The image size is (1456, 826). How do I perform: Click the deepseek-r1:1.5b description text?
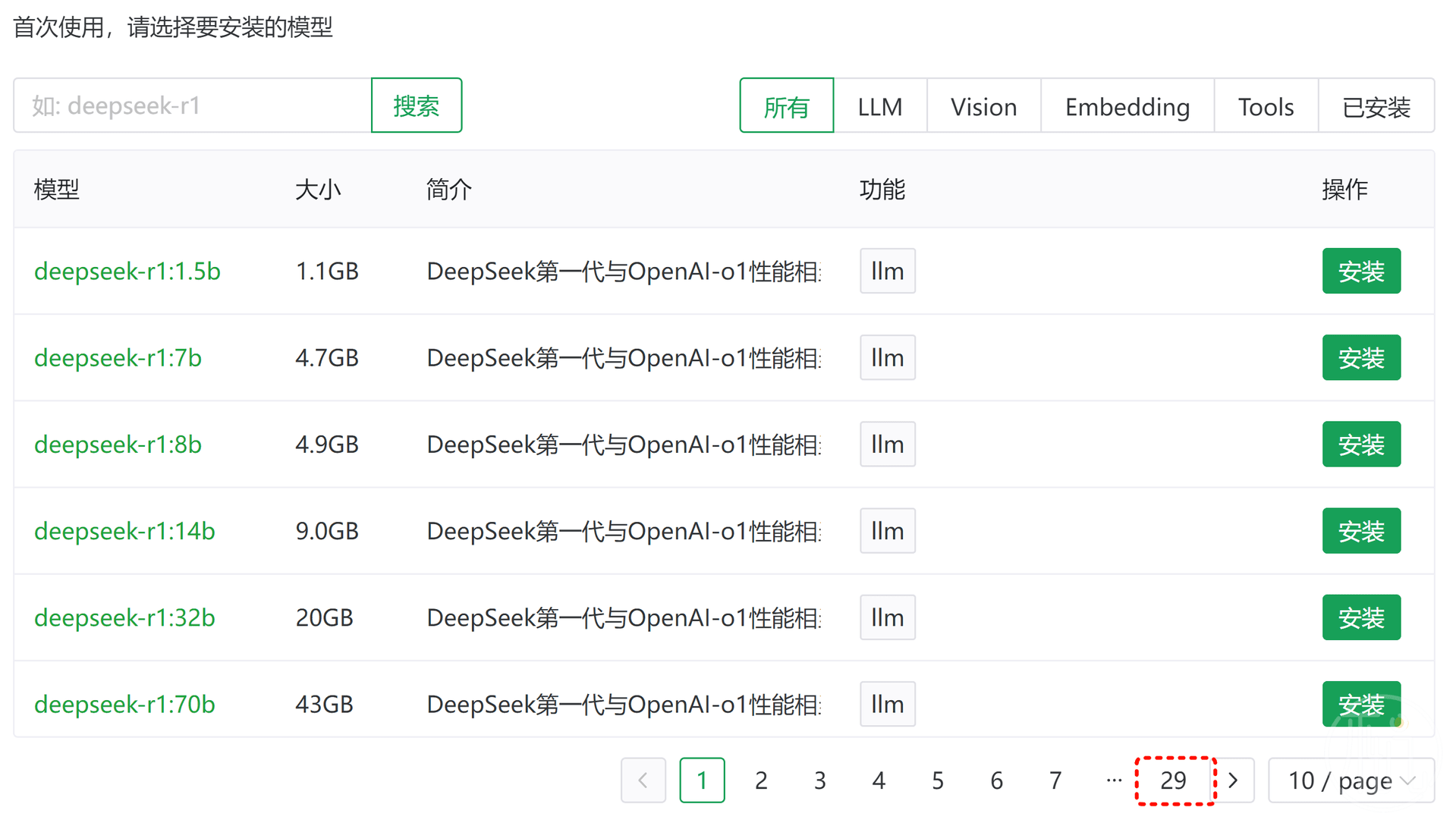tap(624, 271)
